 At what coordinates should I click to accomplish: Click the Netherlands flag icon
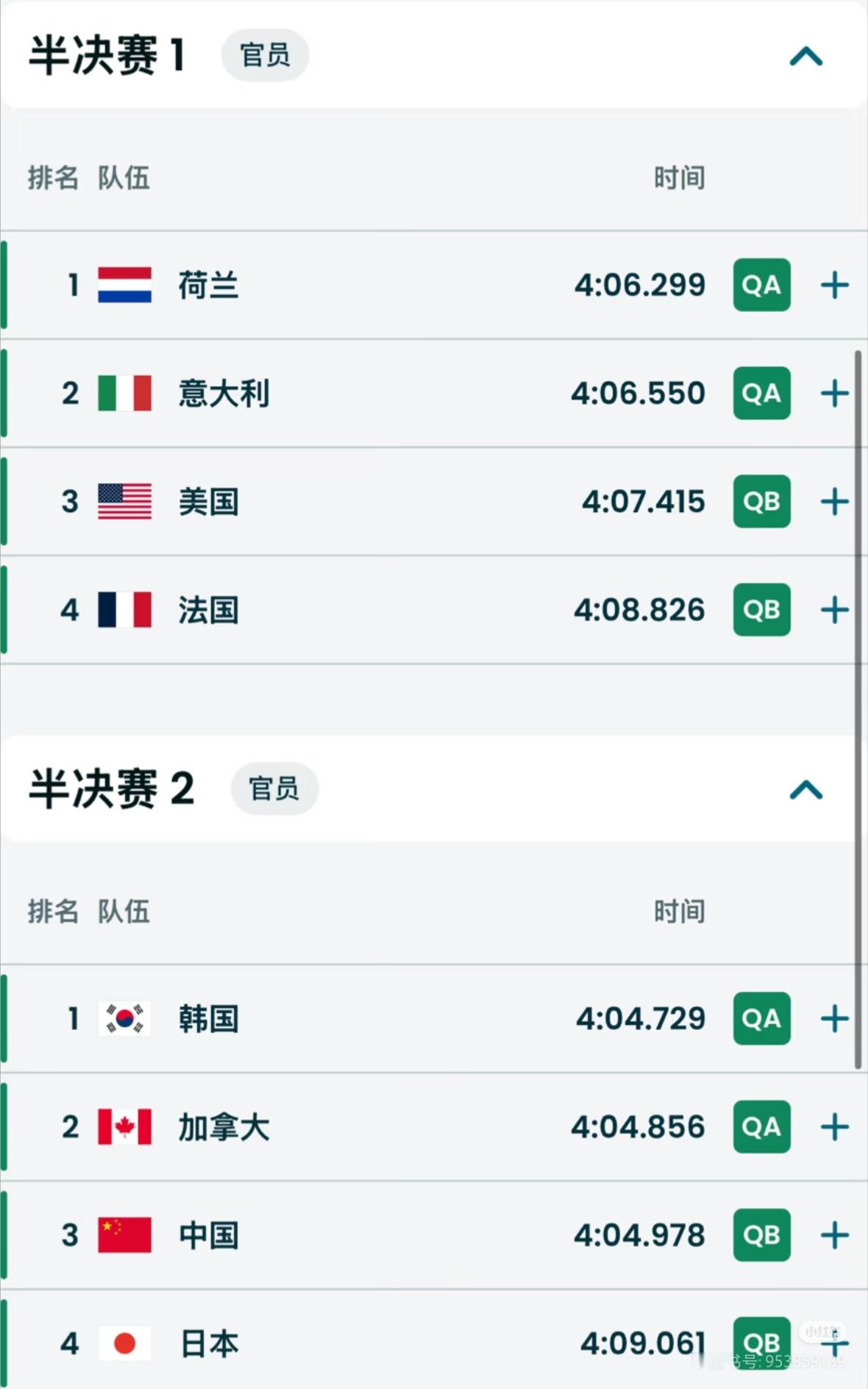tap(124, 285)
